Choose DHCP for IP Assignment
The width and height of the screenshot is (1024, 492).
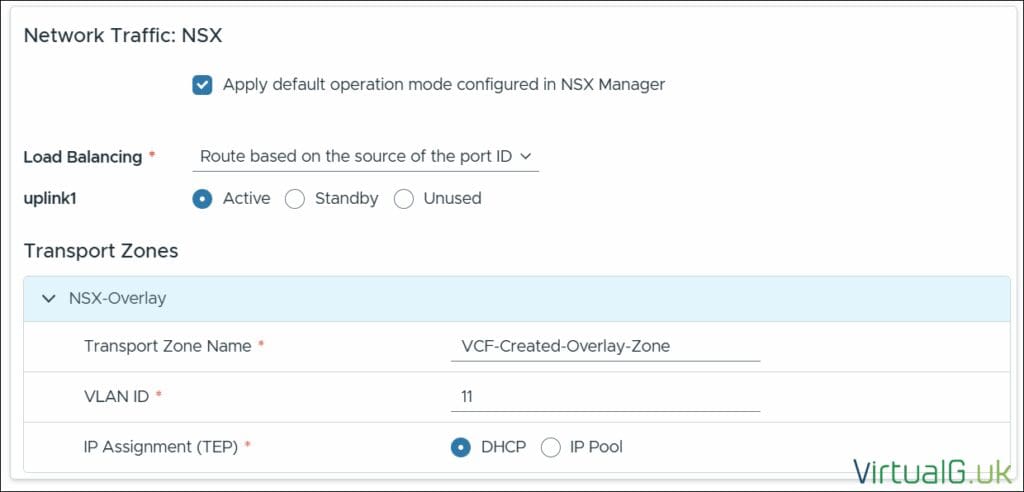[x=461, y=447]
